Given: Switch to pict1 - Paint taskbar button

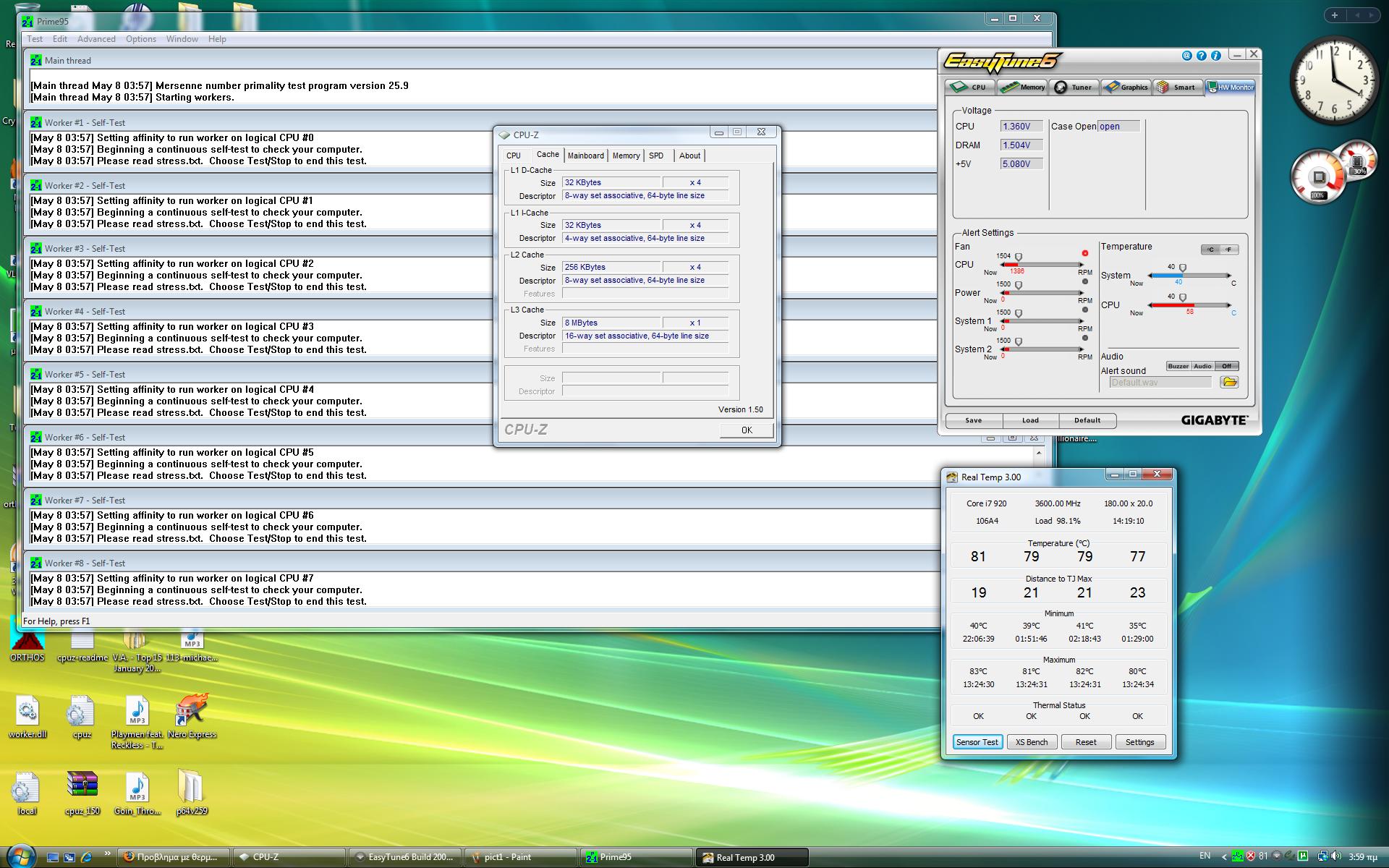Looking at the screenshot, I should [520, 857].
